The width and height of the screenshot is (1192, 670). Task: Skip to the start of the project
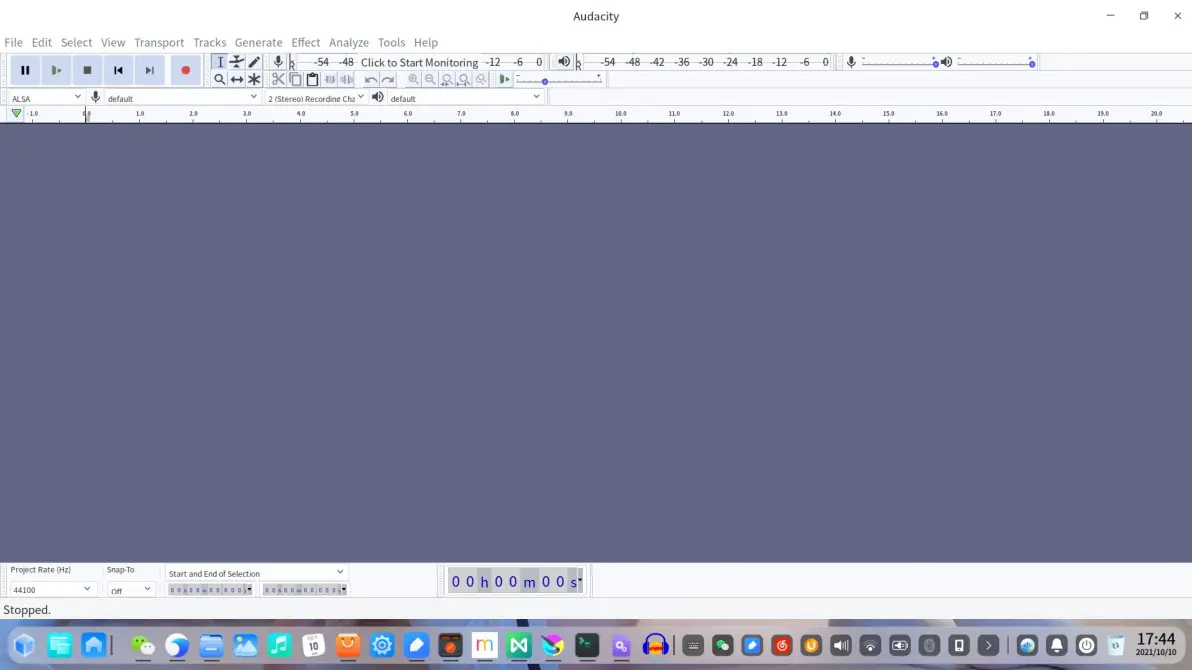pyautogui.click(x=119, y=70)
